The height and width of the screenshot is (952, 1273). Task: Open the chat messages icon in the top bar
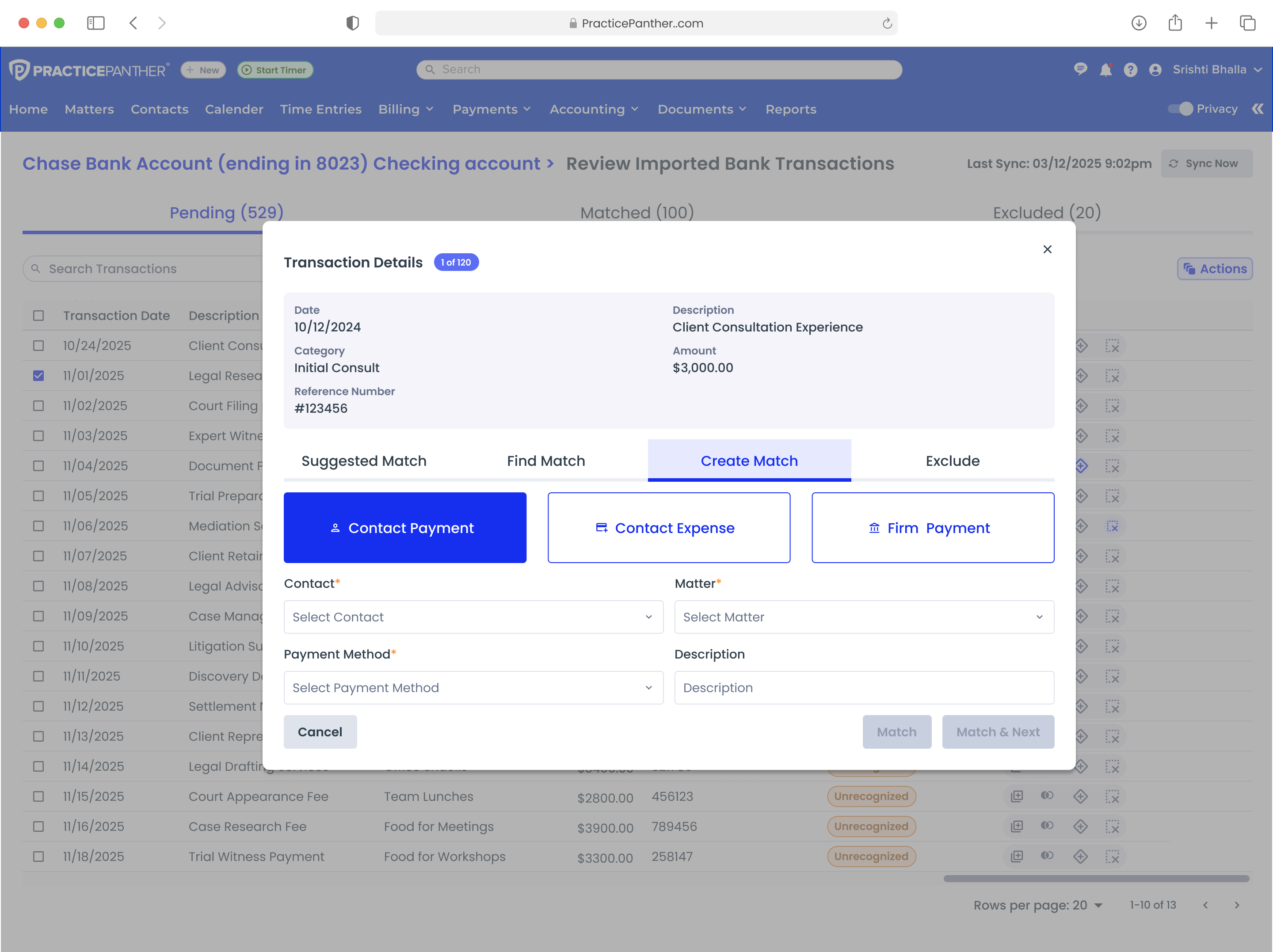1081,69
